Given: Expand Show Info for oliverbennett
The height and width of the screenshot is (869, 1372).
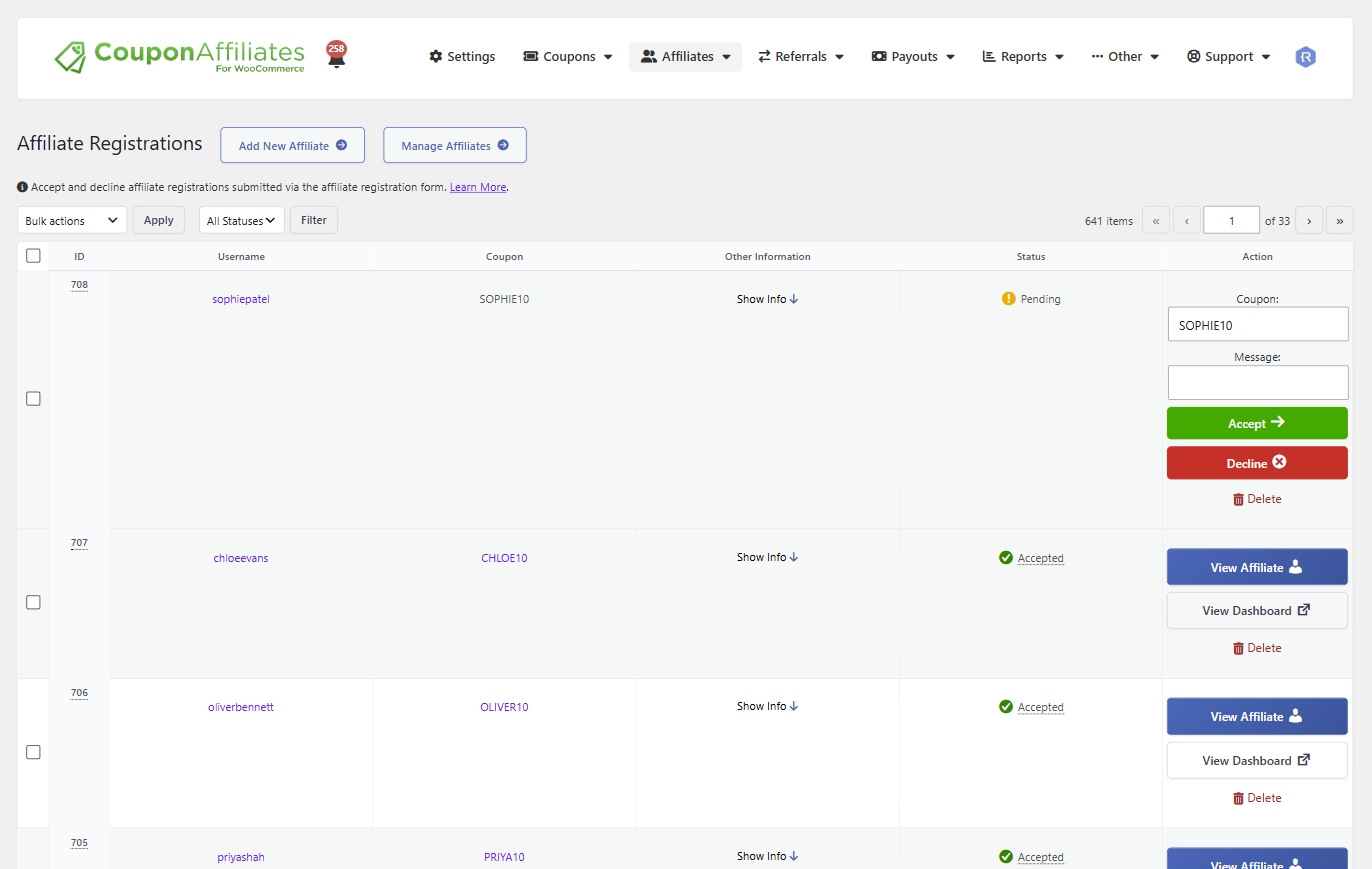Looking at the screenshot, I should pos(767,706).
